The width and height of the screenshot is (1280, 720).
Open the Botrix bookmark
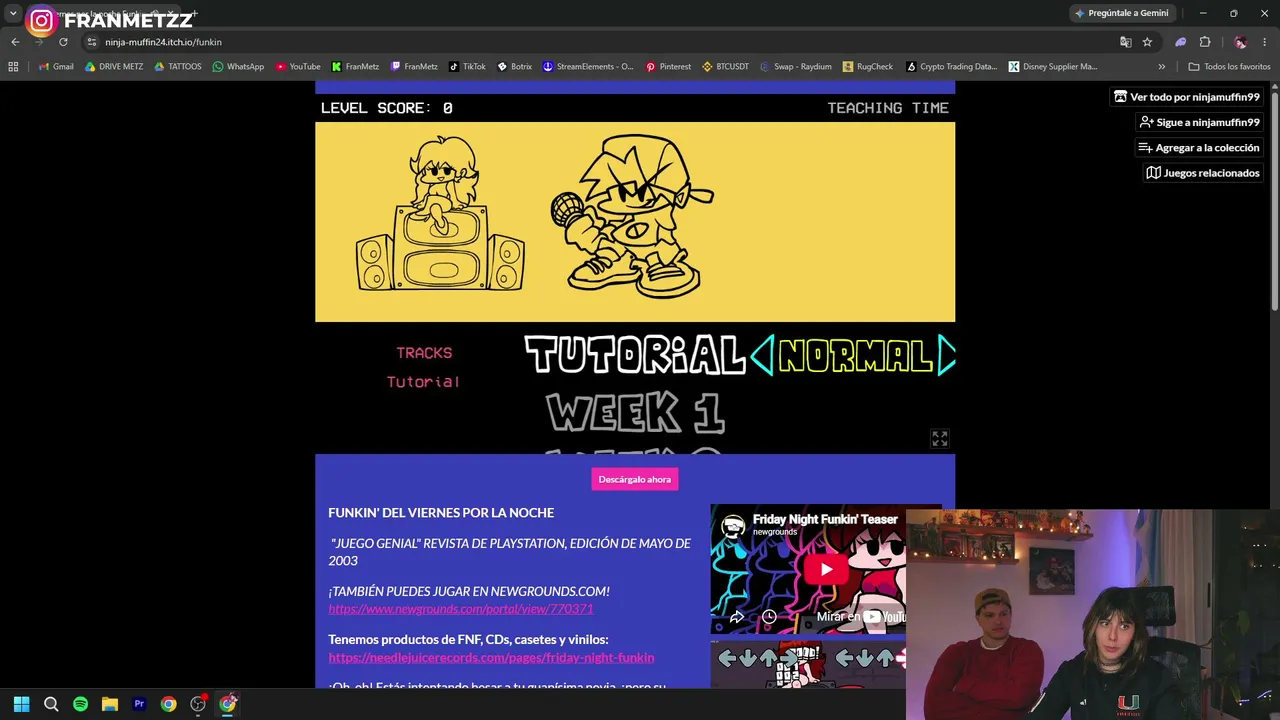coord(514,67)
